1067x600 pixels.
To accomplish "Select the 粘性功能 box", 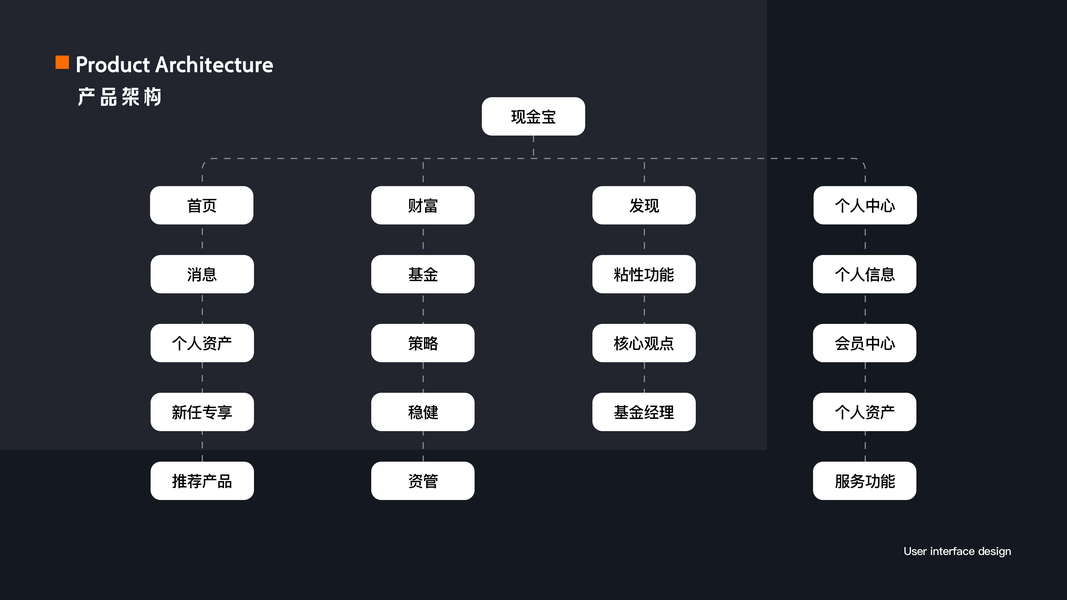I will click(x=644, y=275).
